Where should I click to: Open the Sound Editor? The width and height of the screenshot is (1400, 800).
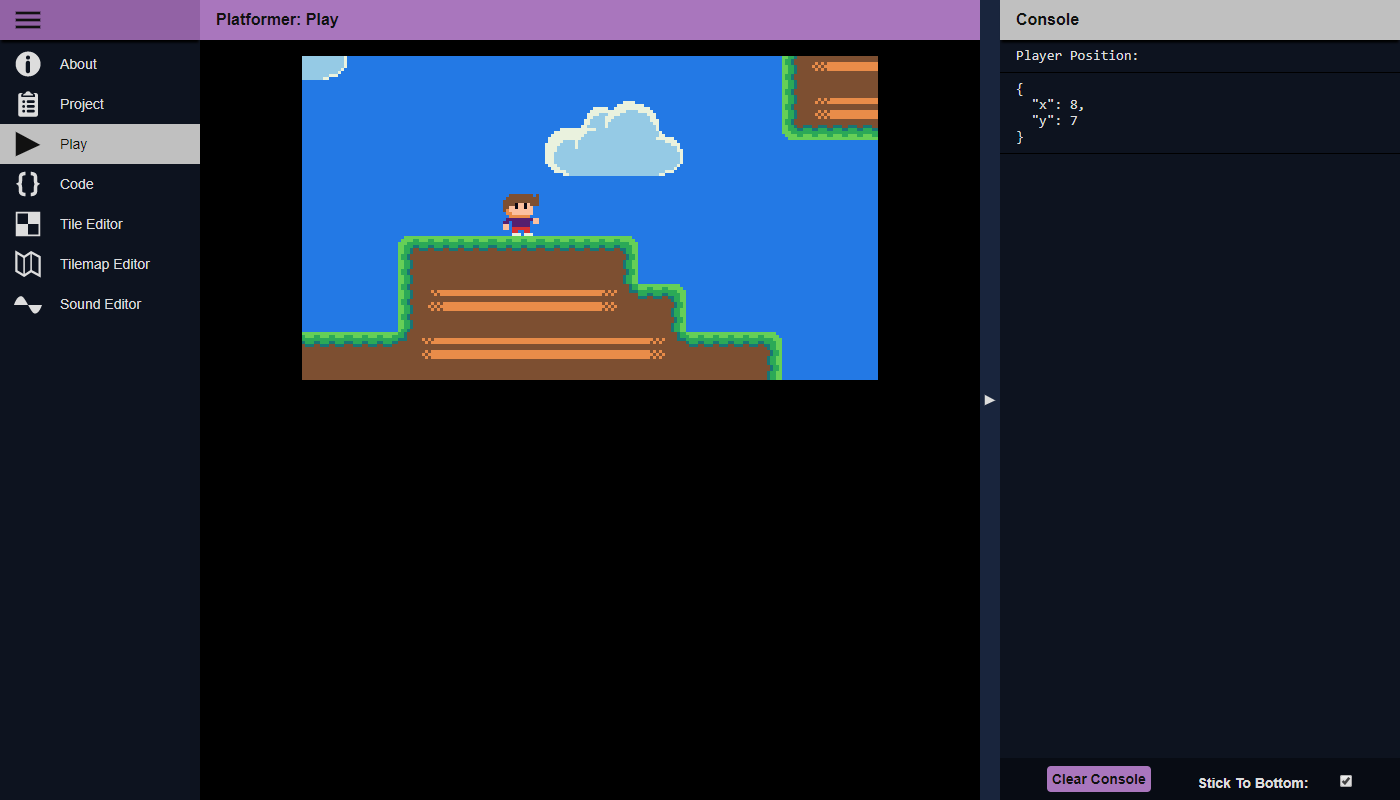pos(100,304)
